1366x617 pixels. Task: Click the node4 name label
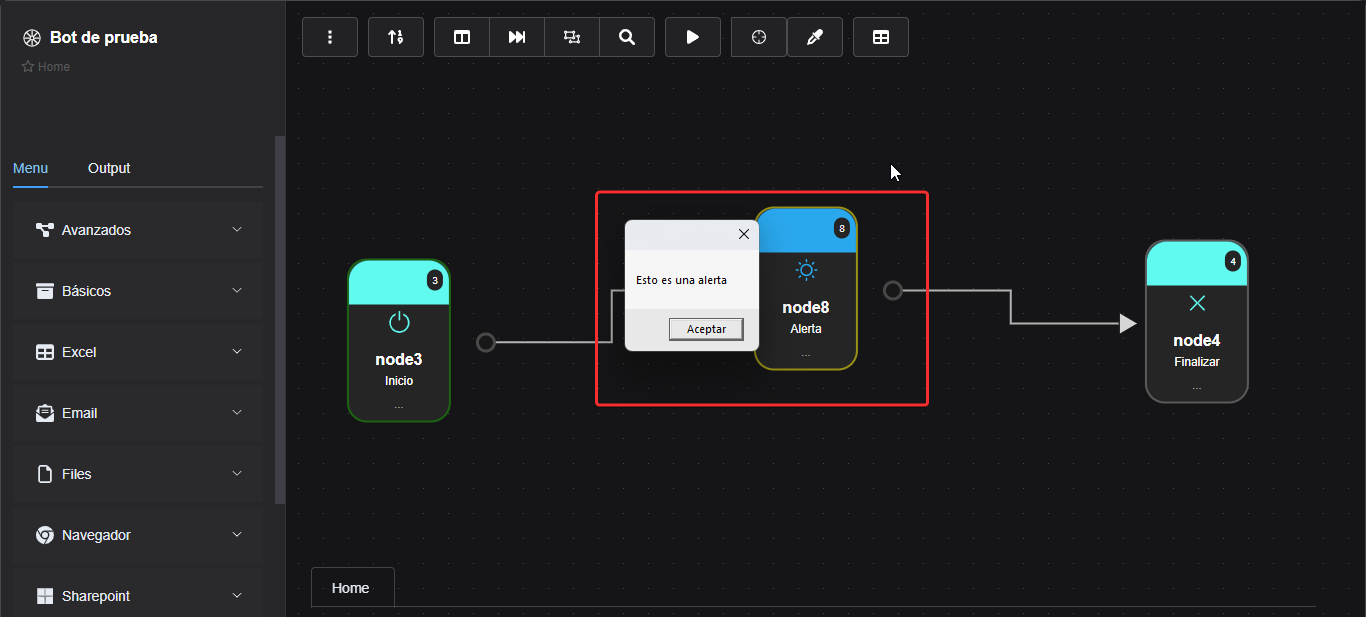coord(1197,340)
